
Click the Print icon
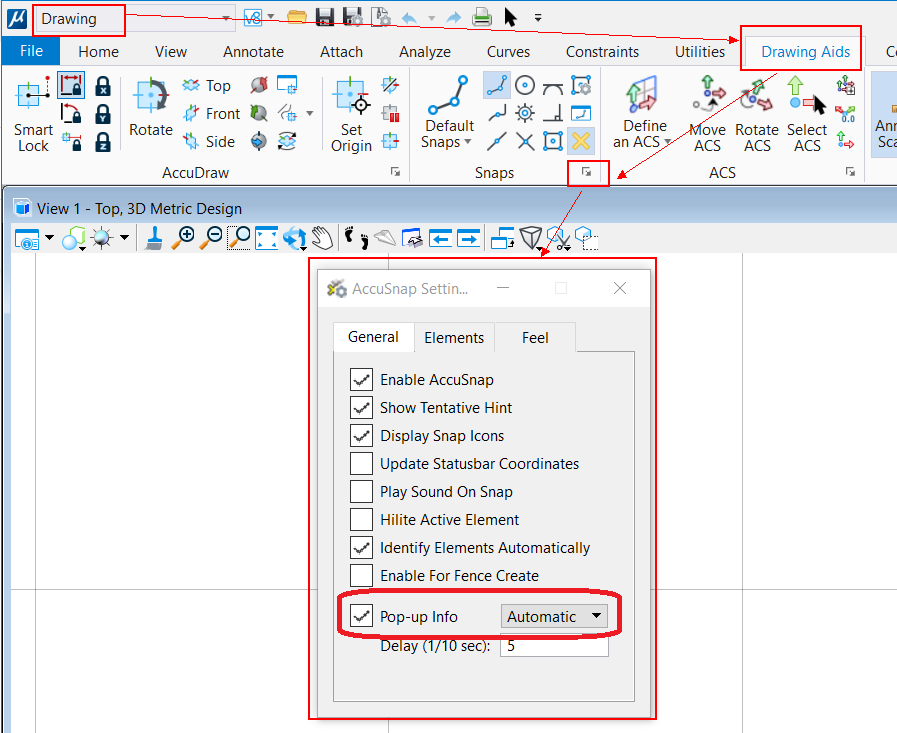[482, 18]
